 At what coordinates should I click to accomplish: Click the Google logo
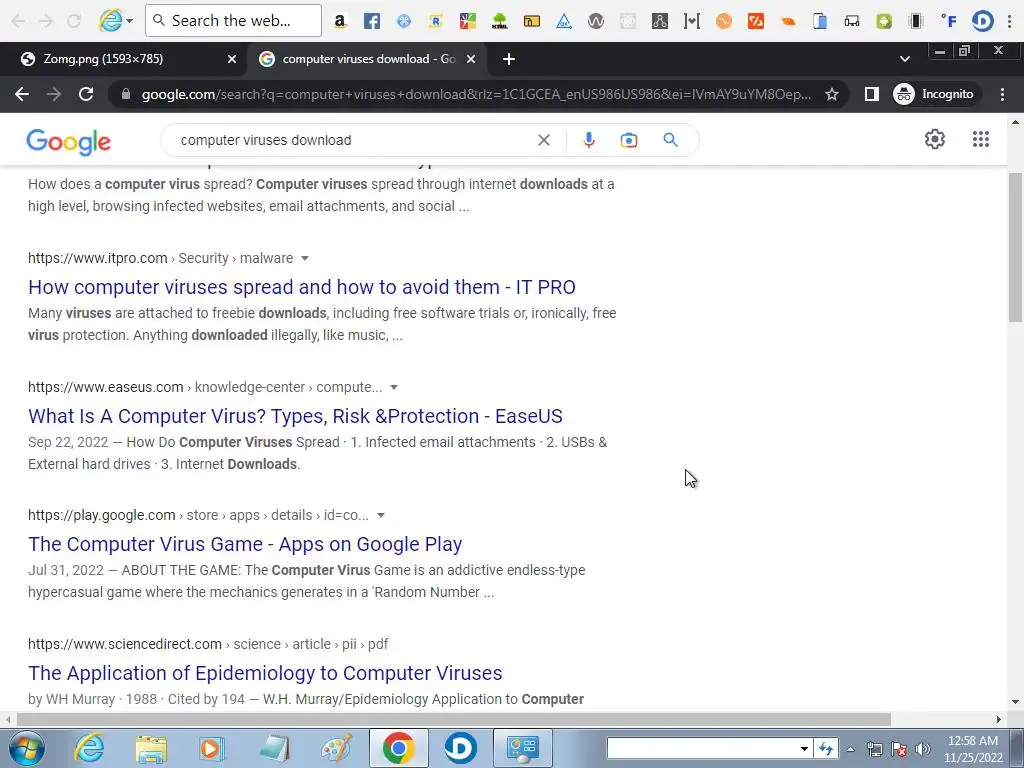click(x=69, y=141)
